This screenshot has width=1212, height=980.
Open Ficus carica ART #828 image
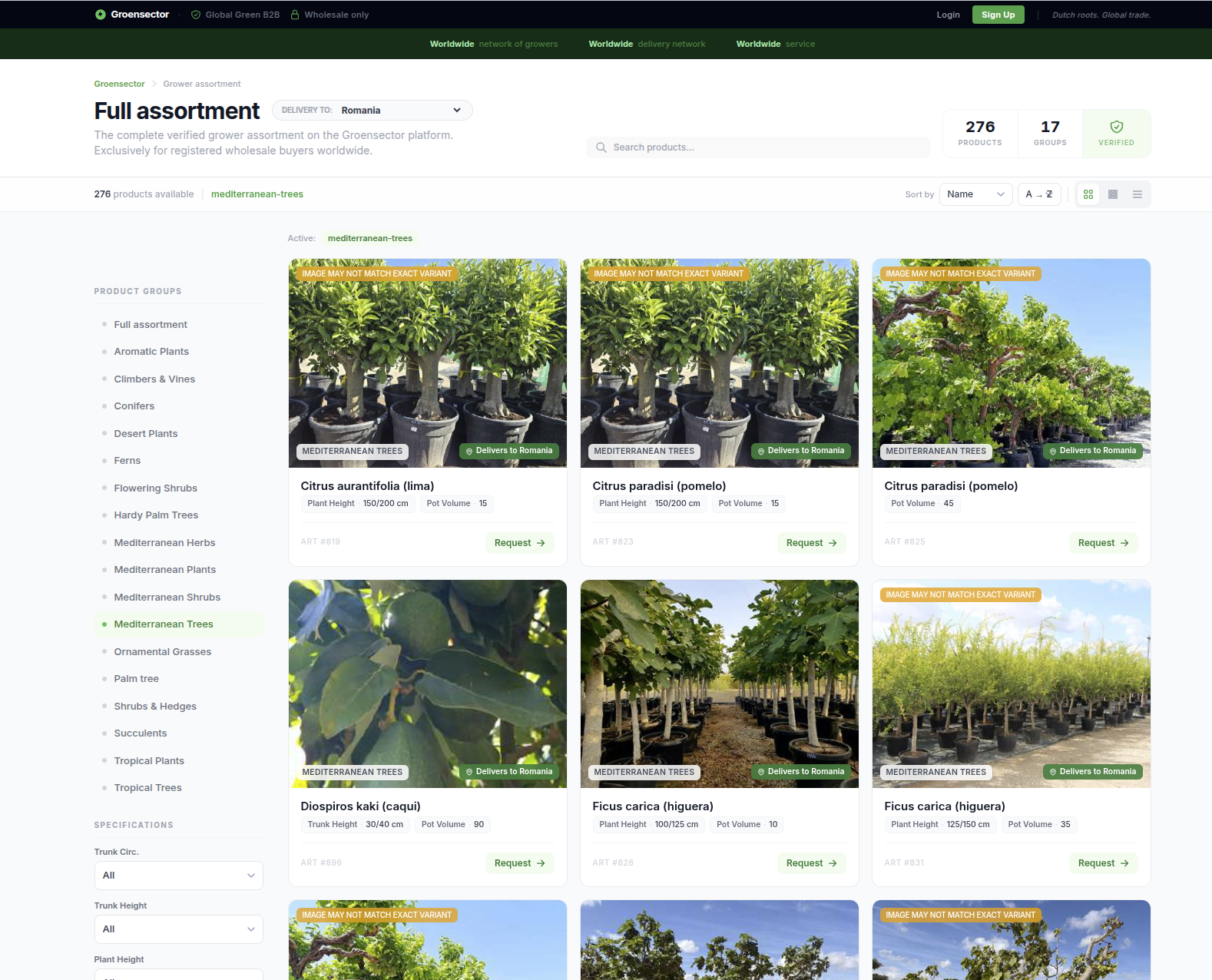click(720, 684)
